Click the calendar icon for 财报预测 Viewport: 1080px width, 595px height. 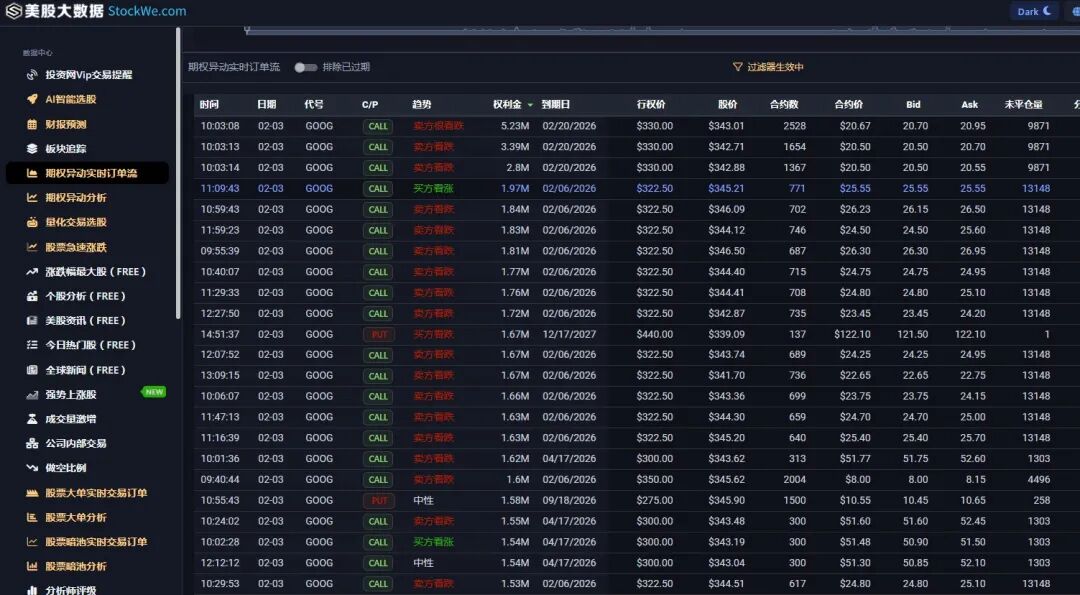coord(32,124)
